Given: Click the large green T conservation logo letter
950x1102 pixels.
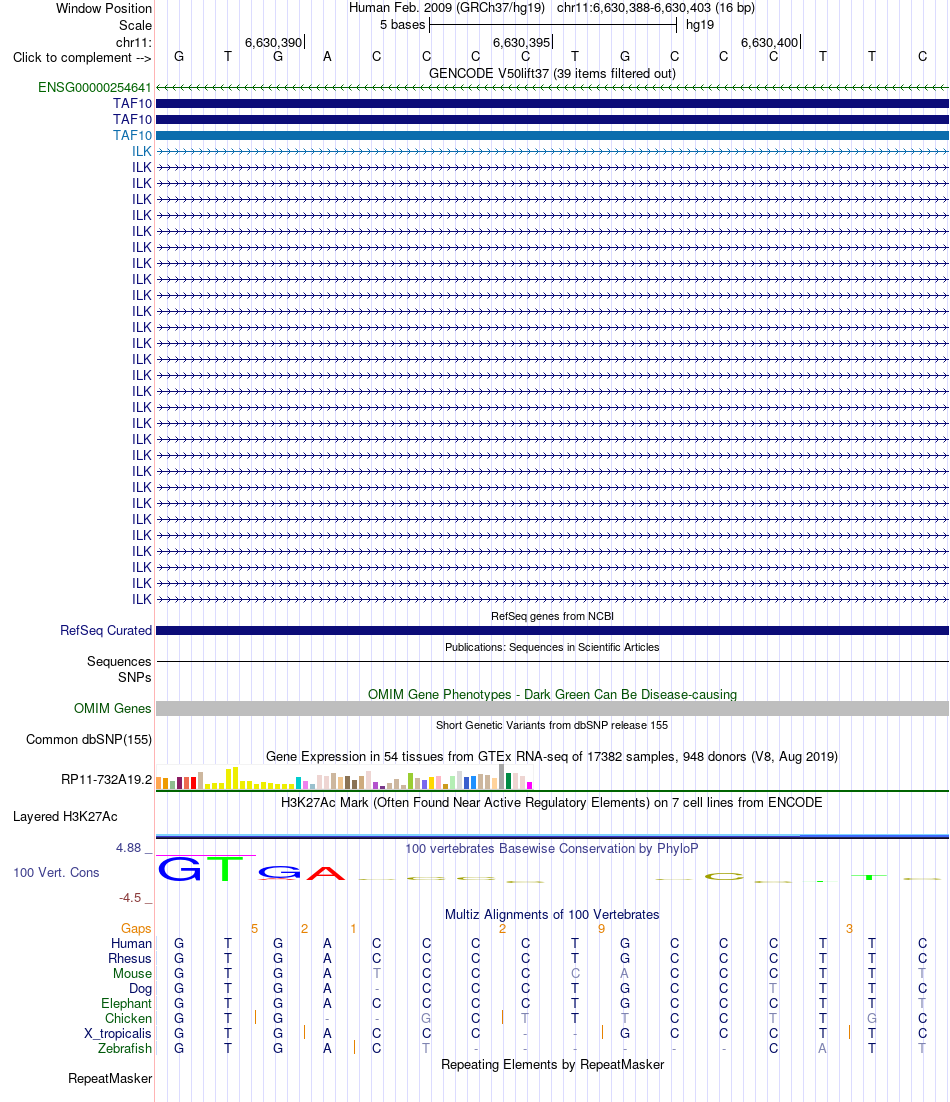Looking at the screenshot, I should 225,869.
